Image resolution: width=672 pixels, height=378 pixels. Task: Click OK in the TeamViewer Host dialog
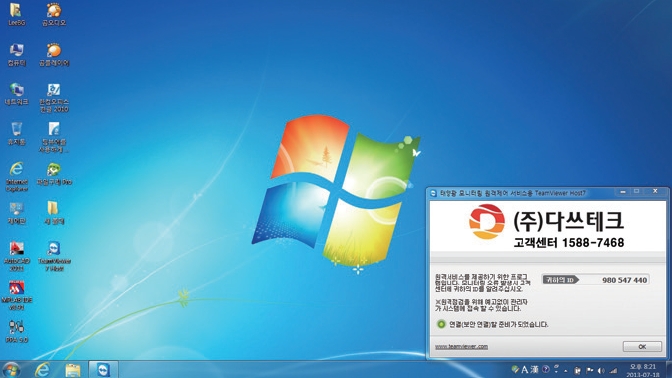(x=642, y=347)
